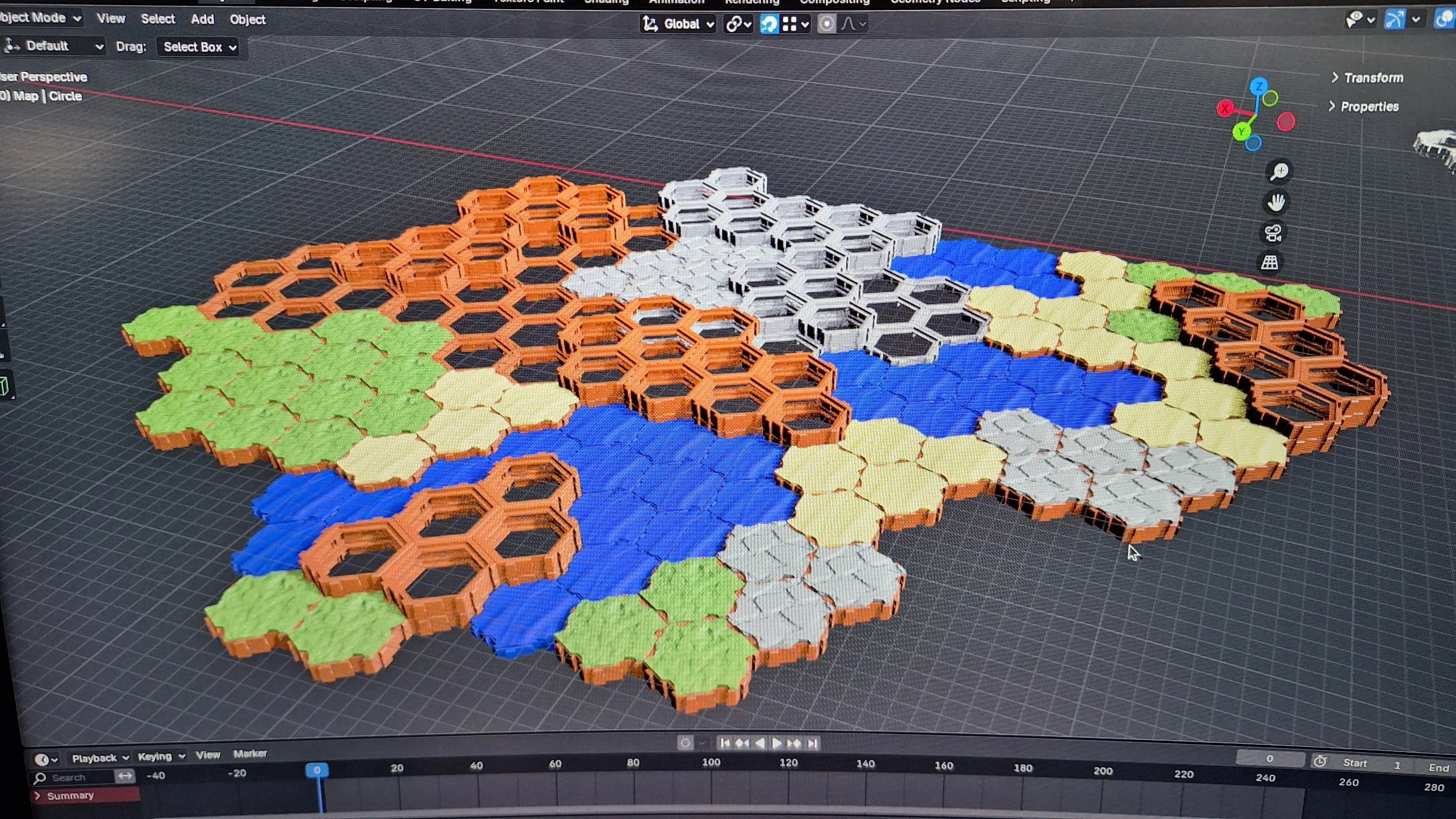1456x819 pixels.
Task: Open the Object menu
Action: [x=248, y=20]
